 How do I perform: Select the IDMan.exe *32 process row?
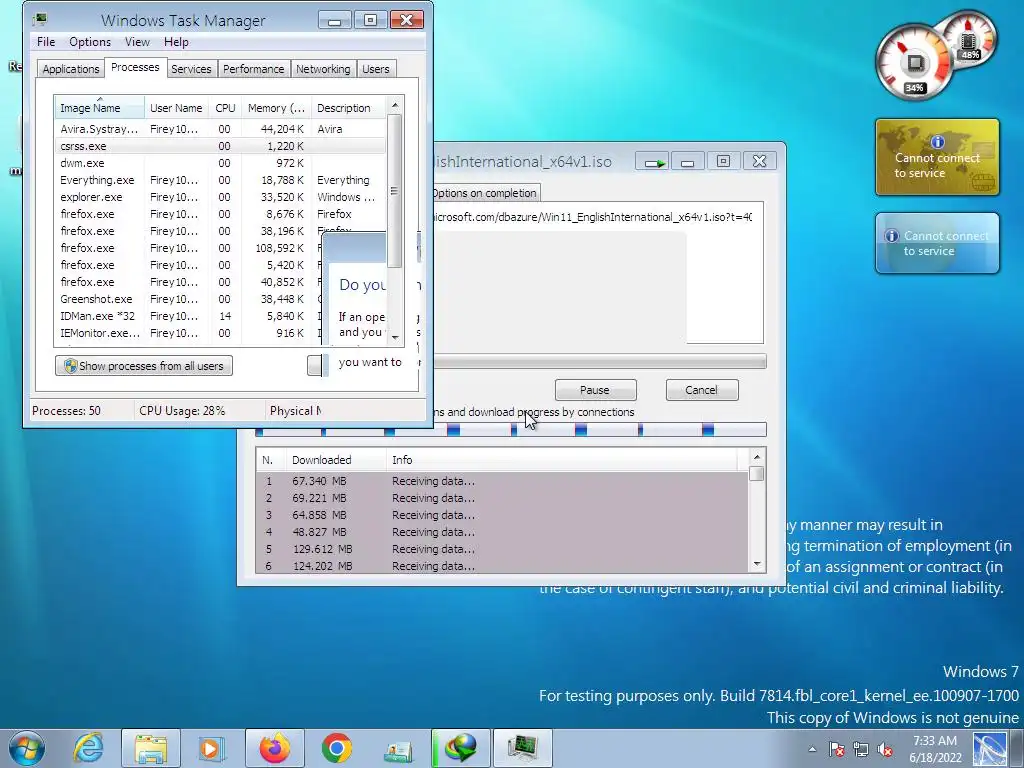188,316
